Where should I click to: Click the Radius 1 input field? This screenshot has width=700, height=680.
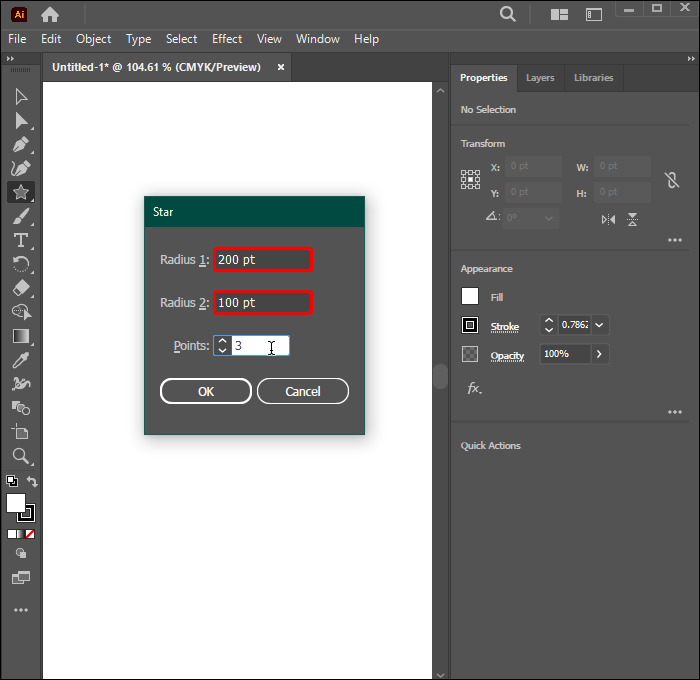pyautogui.click(x=263, y=260)
